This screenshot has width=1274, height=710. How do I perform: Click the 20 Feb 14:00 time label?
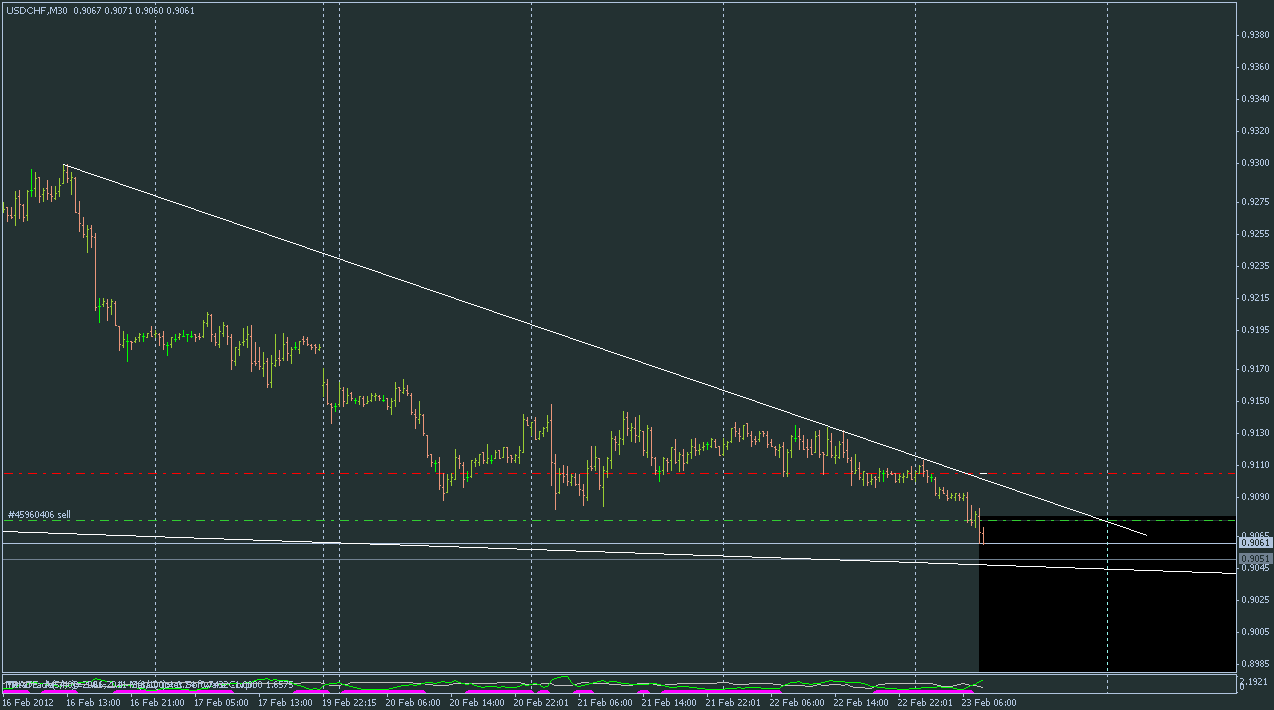pyautogui.click(x=477, y=703)
